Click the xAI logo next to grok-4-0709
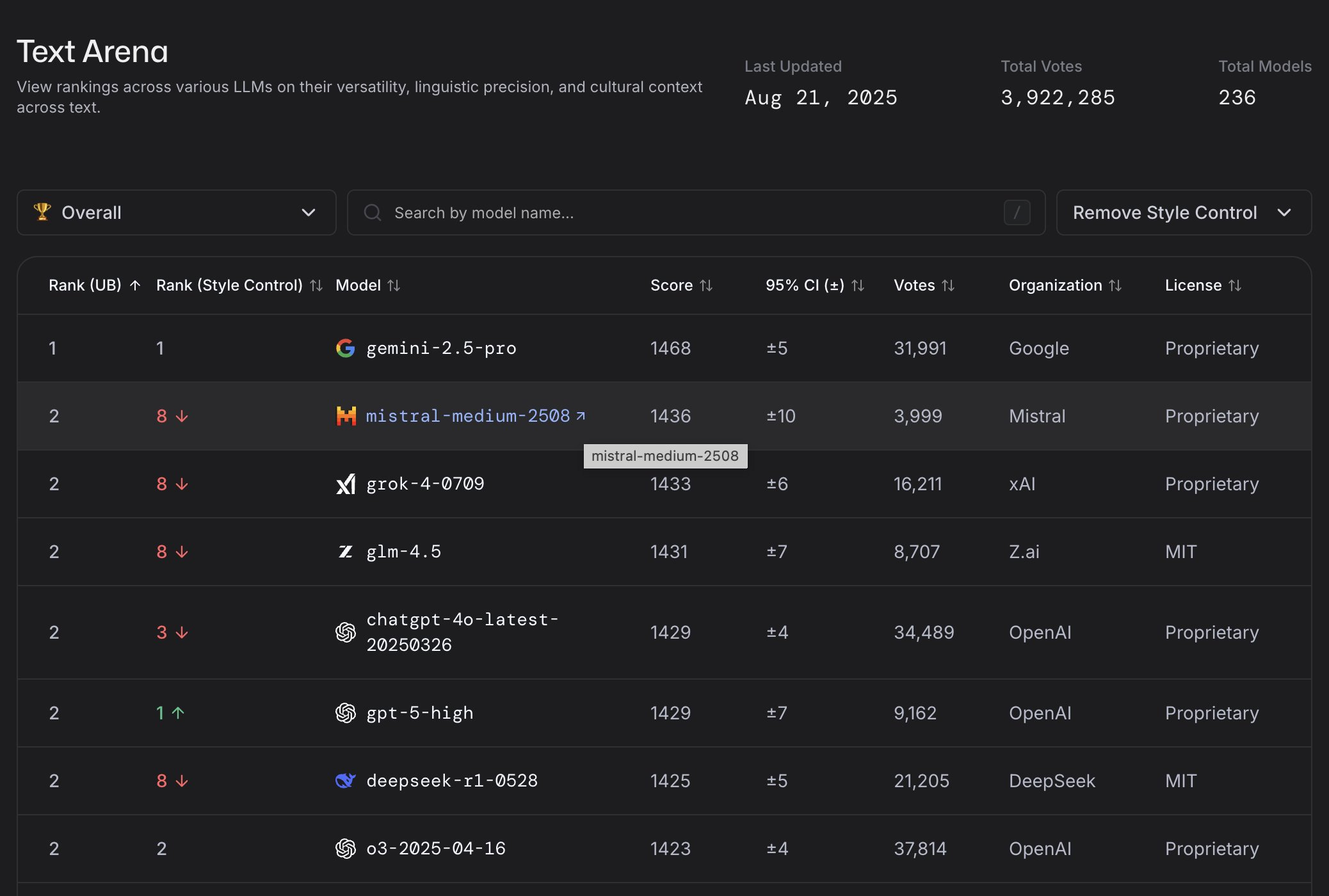 (346, 484)
